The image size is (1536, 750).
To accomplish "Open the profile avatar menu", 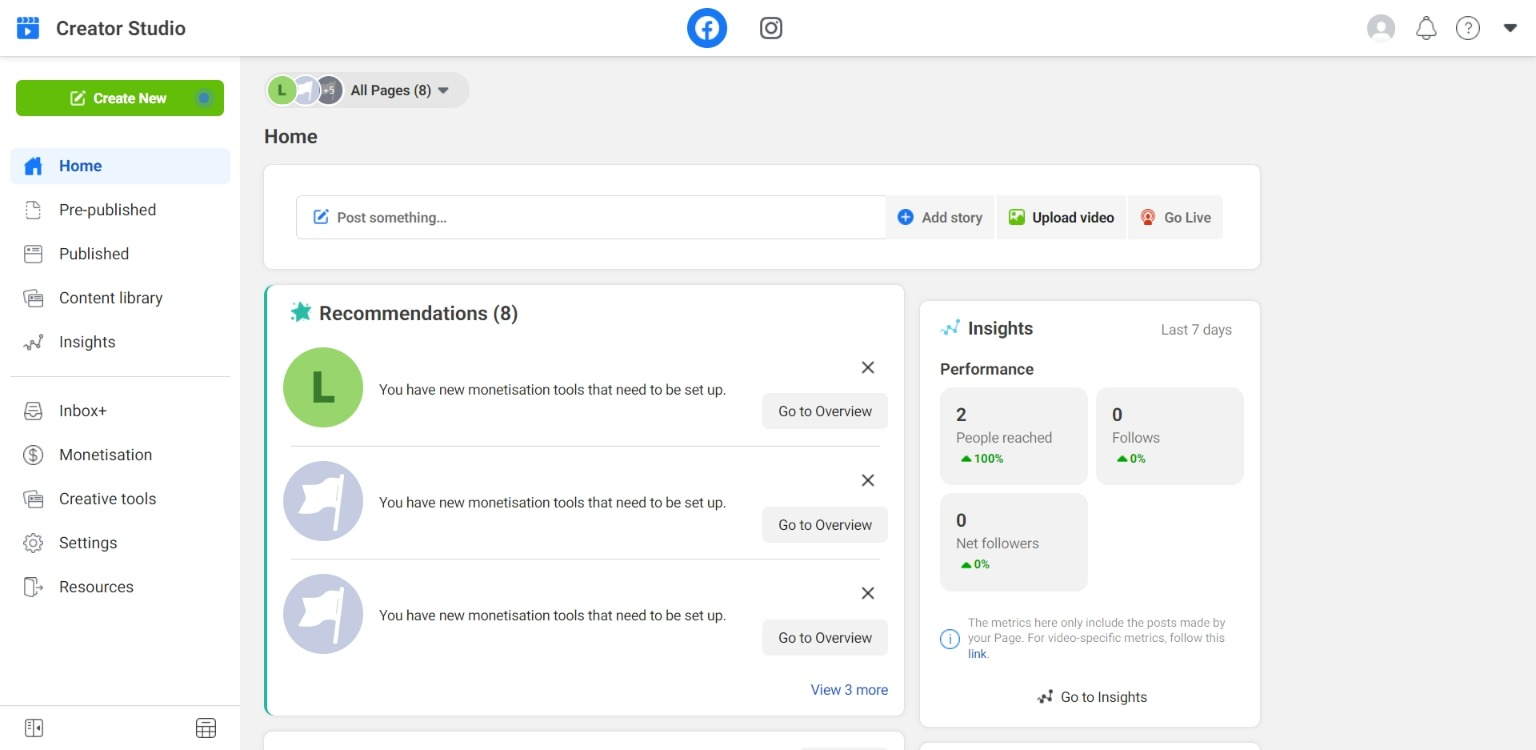I will 1381,28.
